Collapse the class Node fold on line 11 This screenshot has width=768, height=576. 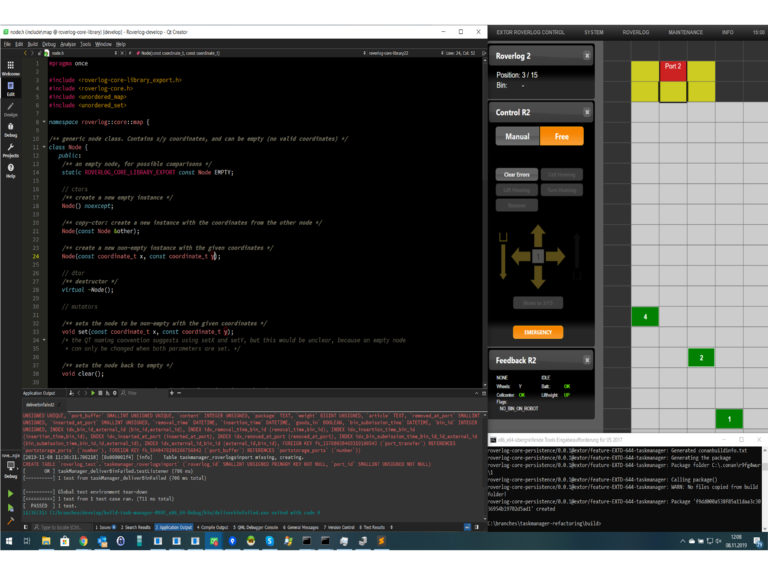coord(44,147)
